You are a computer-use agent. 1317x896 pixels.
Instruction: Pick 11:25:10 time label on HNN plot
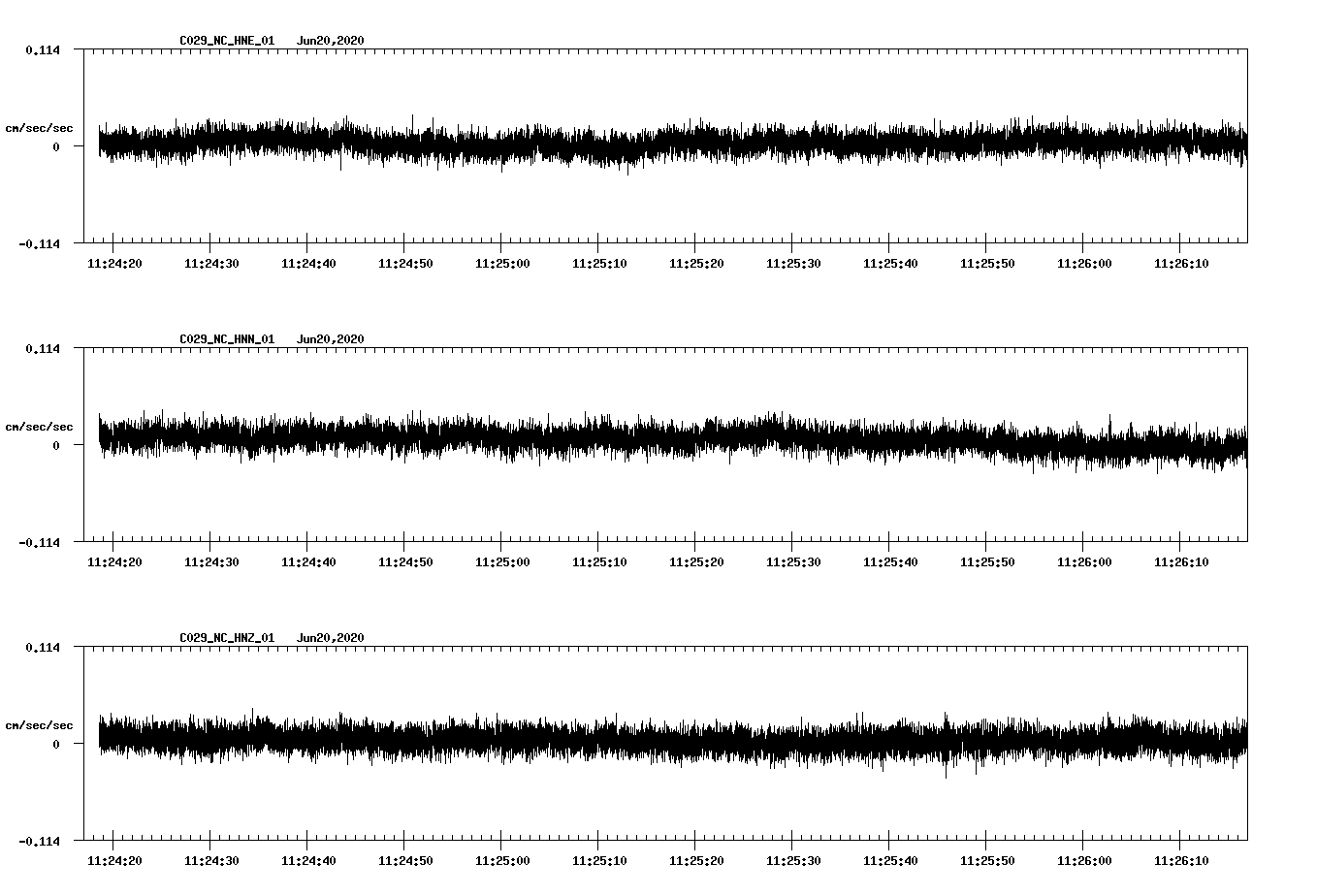(599, 562)
